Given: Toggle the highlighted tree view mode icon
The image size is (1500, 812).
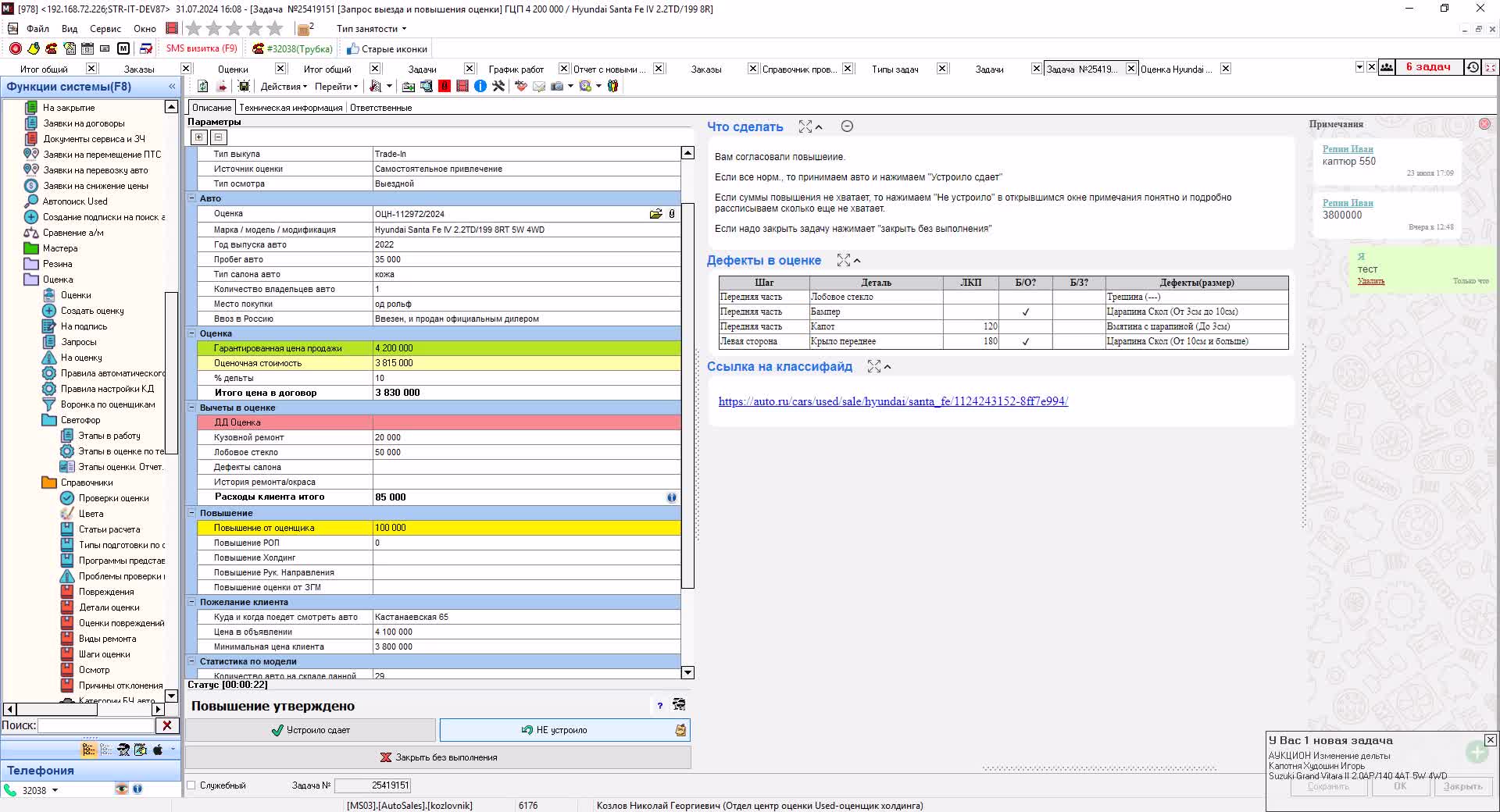Looking at the screenshot, I should [x=88, y=750].
